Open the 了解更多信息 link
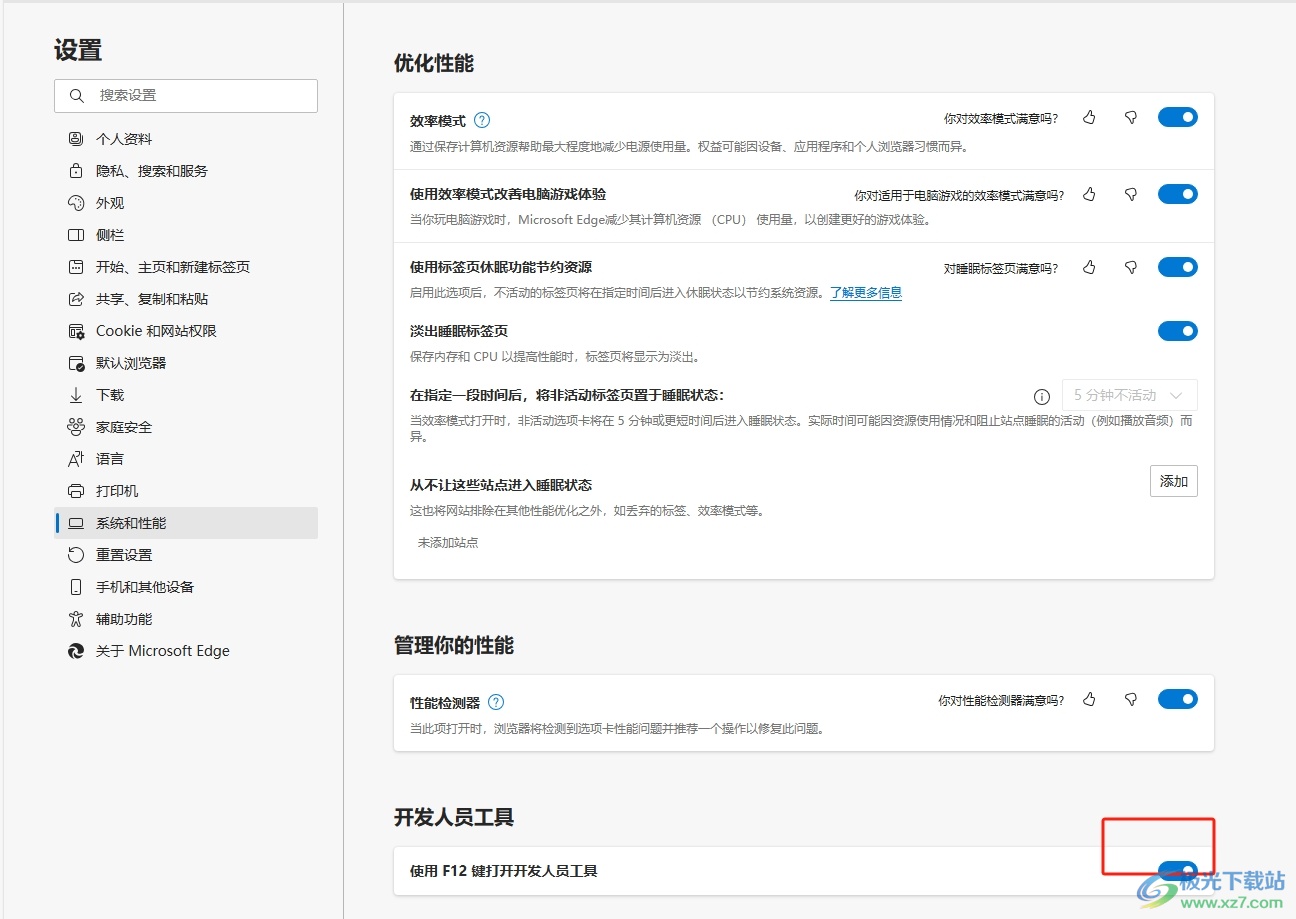This screenshot has height=919, width=1296. 866,293
